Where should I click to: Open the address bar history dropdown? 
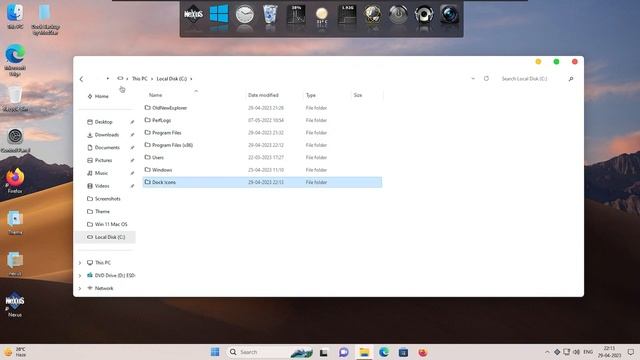473,78
